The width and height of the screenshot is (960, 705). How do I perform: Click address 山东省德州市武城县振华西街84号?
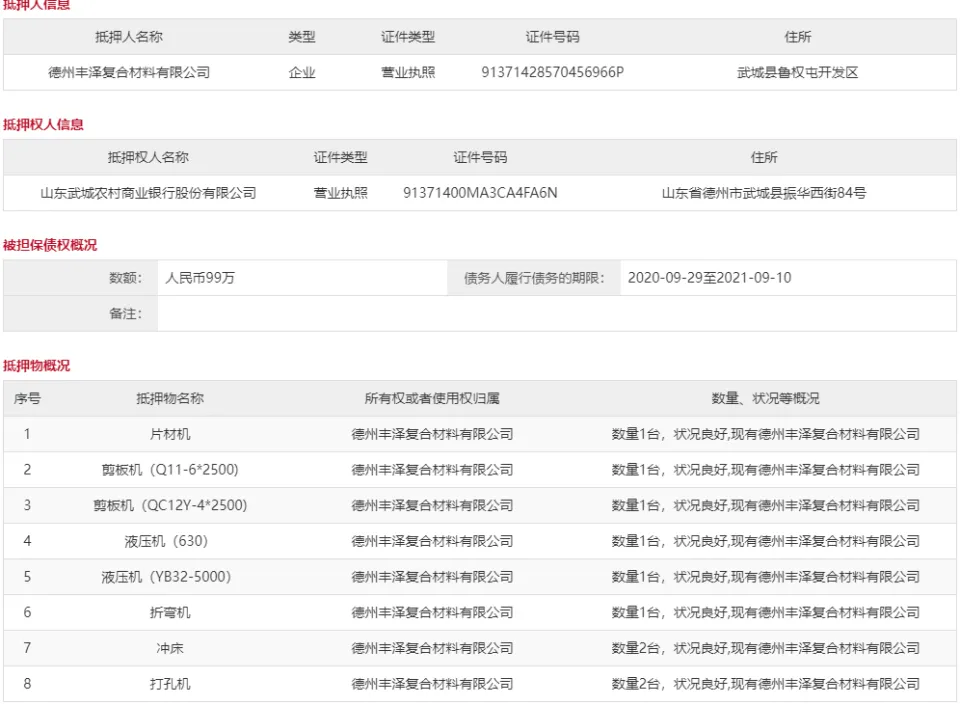[x=763, y=193]
